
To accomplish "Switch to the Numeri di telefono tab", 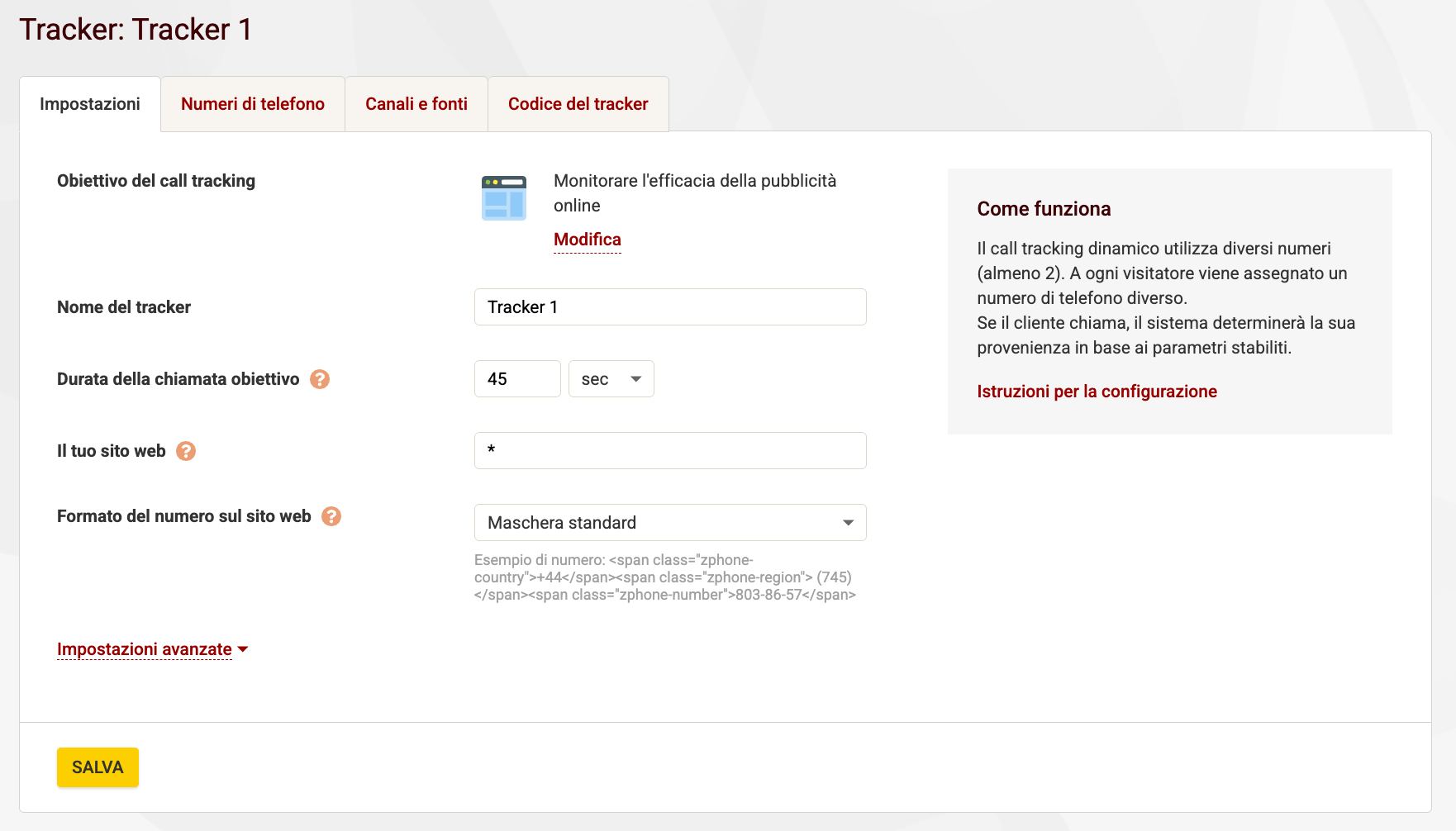I will pos(252,104).
